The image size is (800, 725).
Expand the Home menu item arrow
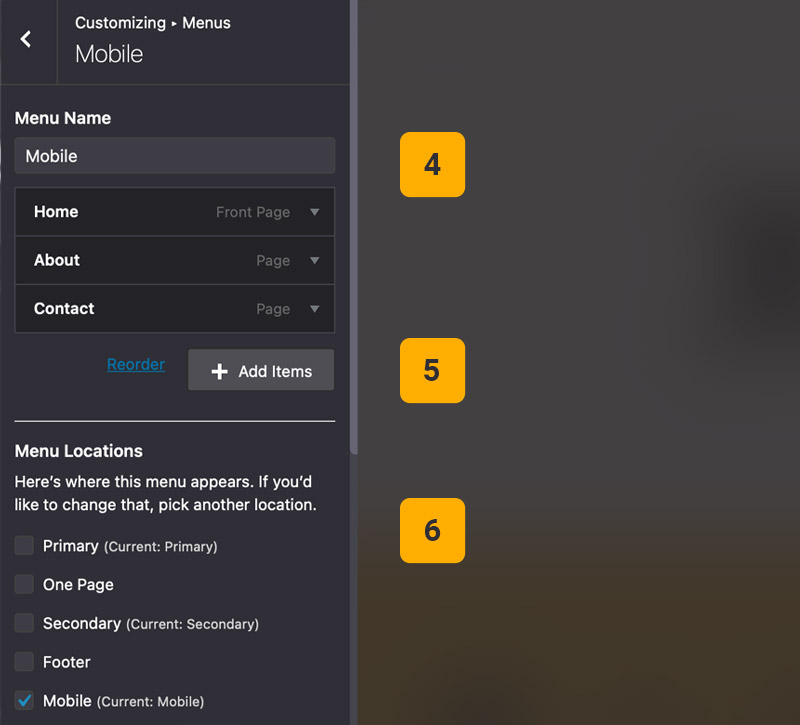[x=314, y=212]
